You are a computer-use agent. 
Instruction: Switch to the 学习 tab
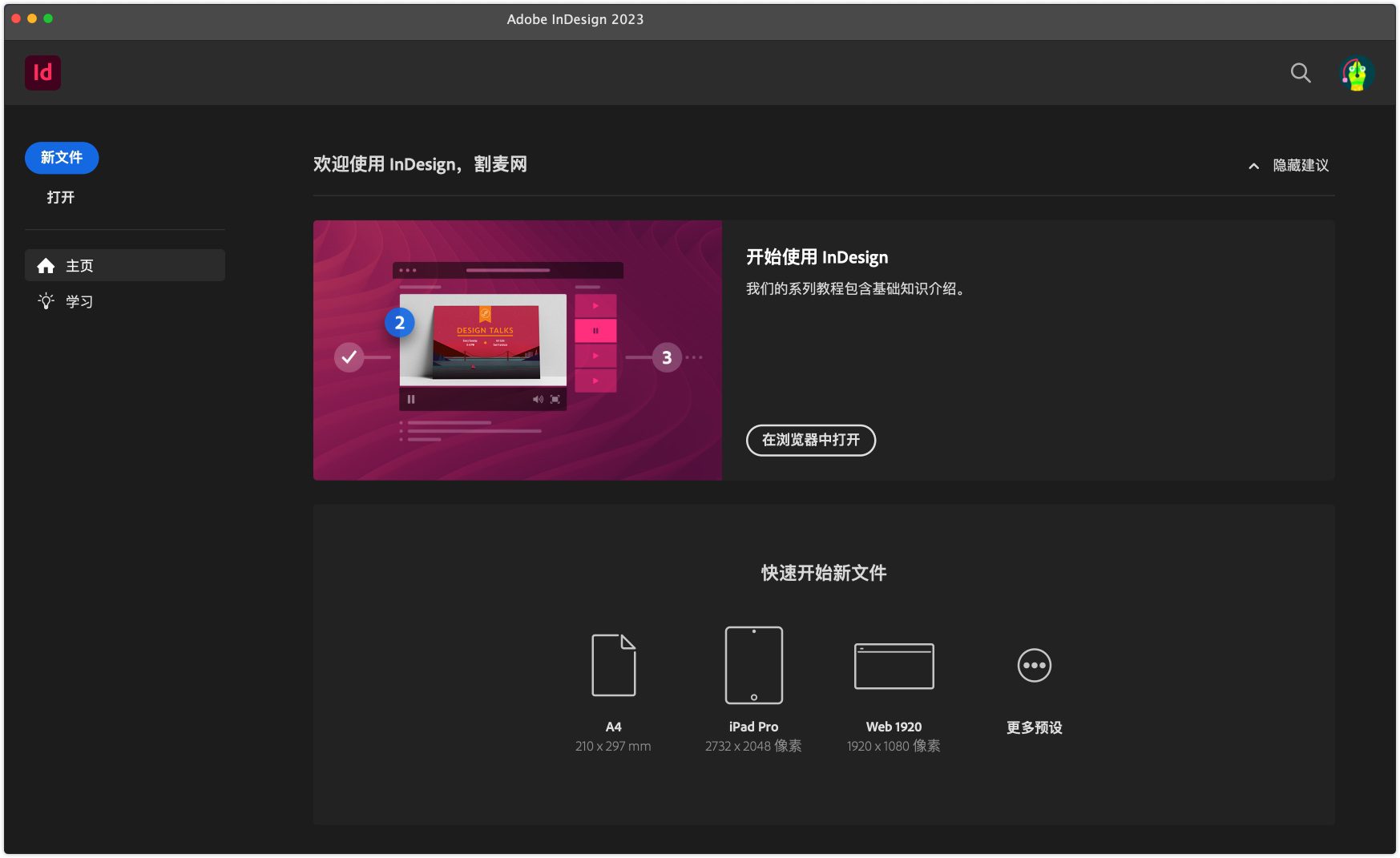coord(79,302)
